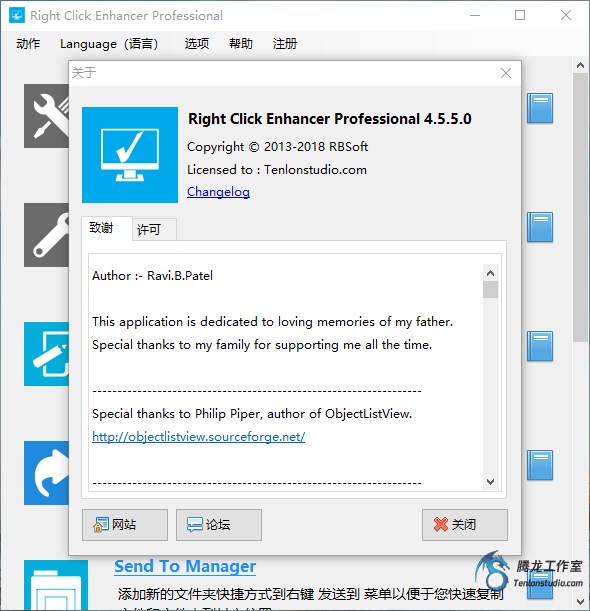Open the objectlistview.sourceforge.net link

click(198, 436)
